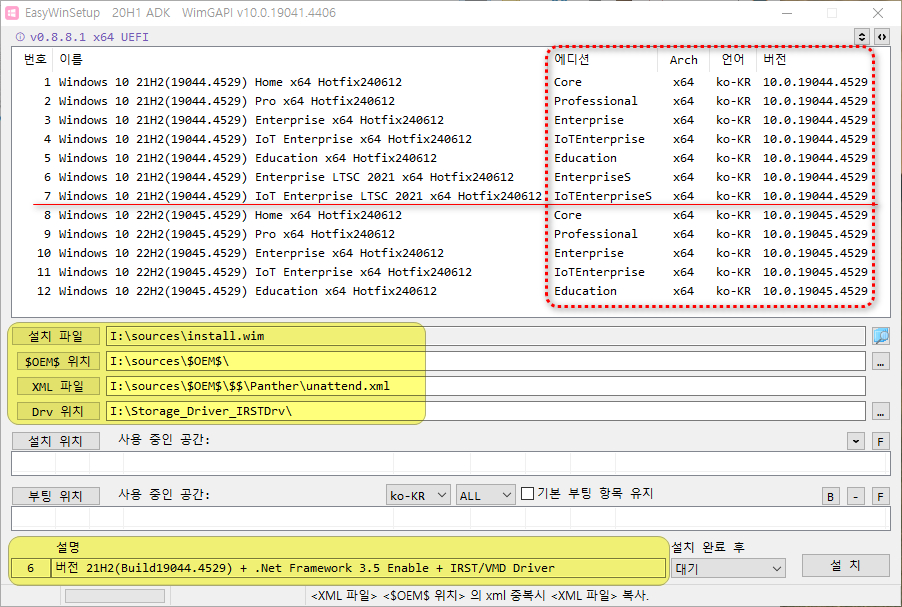Open the ko-KR language dropdown
Image resolution: width=902 pixels, height=607 pixels.
[418, 495]
